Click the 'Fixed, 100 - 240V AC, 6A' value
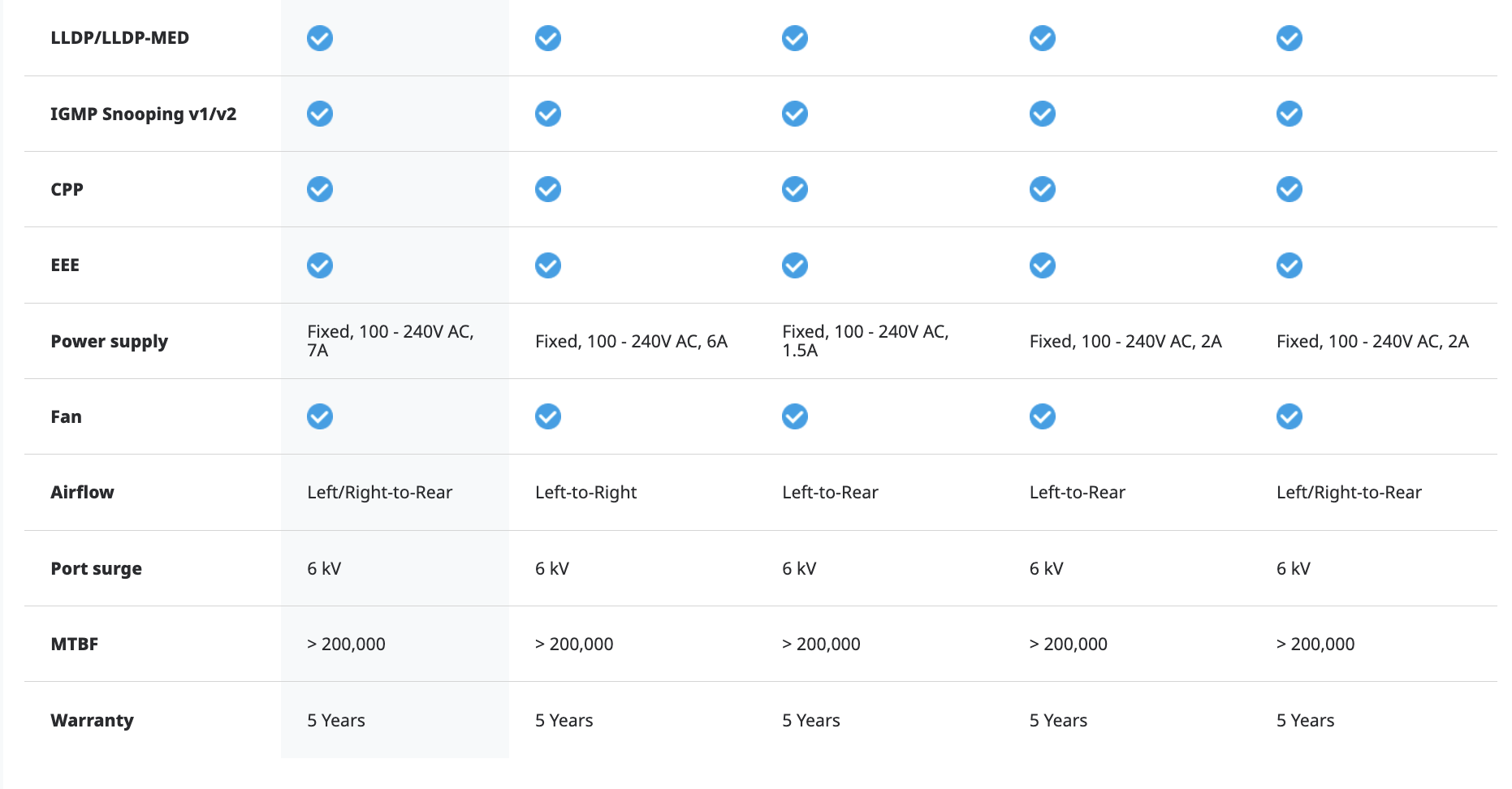The width and height of the screenshot is (1512, 789). 631,341
